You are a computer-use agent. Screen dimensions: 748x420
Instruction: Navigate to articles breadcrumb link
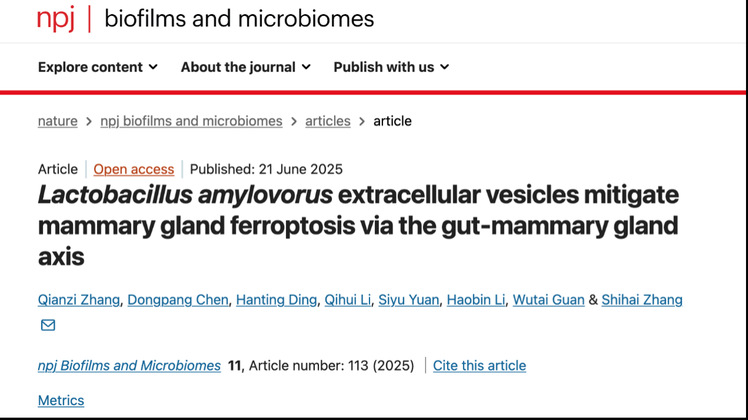(328, 121)
